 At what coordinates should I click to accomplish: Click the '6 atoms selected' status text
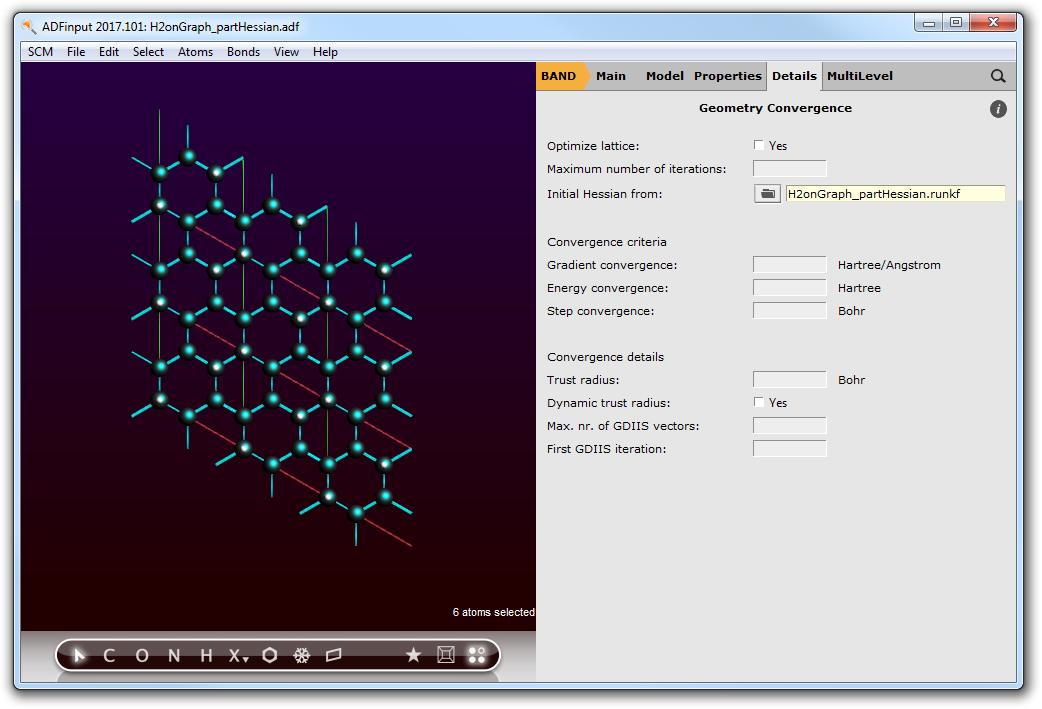pos(494,612)
